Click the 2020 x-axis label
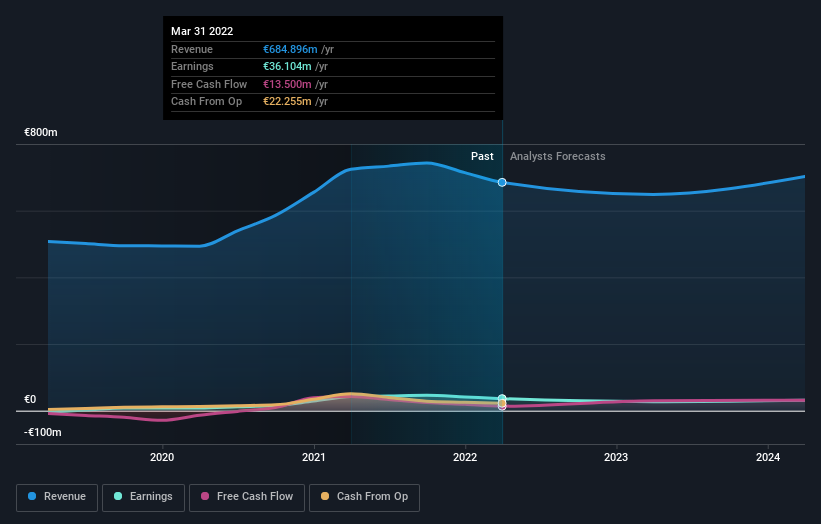This screenshot has height=524, width=821. coord(162,457)
